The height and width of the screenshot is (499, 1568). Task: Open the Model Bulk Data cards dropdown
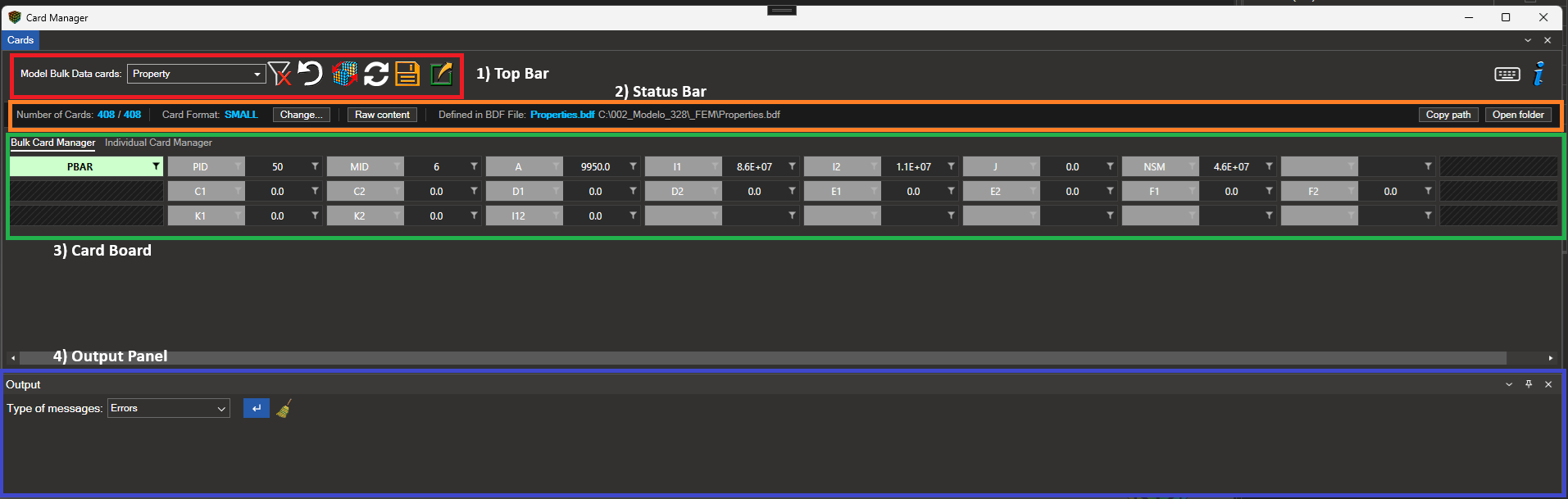197,74
